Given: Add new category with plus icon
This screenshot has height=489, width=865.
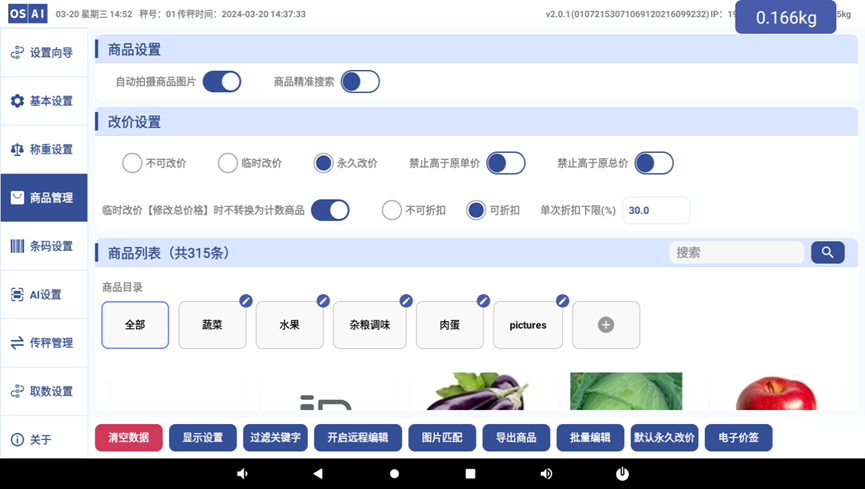Looking at the screenshot, I should pyautogui.click(x=606, y=325).
